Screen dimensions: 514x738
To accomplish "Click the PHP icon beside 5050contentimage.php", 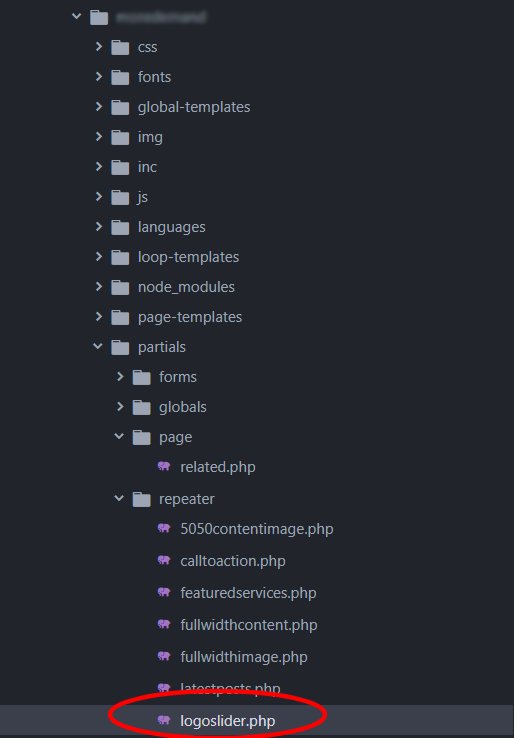I will 164,528.
